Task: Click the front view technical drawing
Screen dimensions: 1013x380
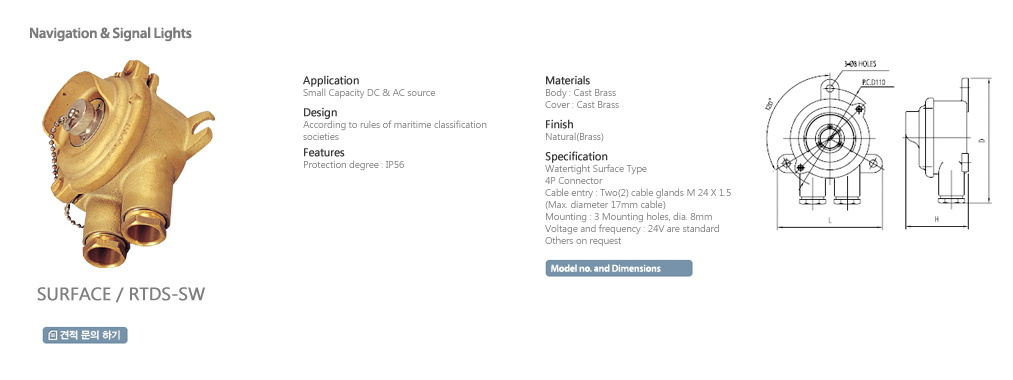Action: point(829,151)
